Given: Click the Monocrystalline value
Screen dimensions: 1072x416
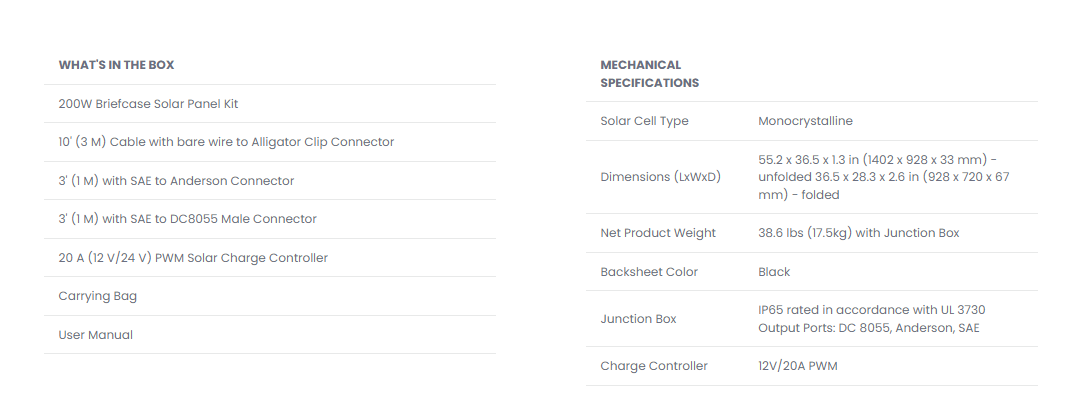Looking at the screenshot, I should [805, 121].
